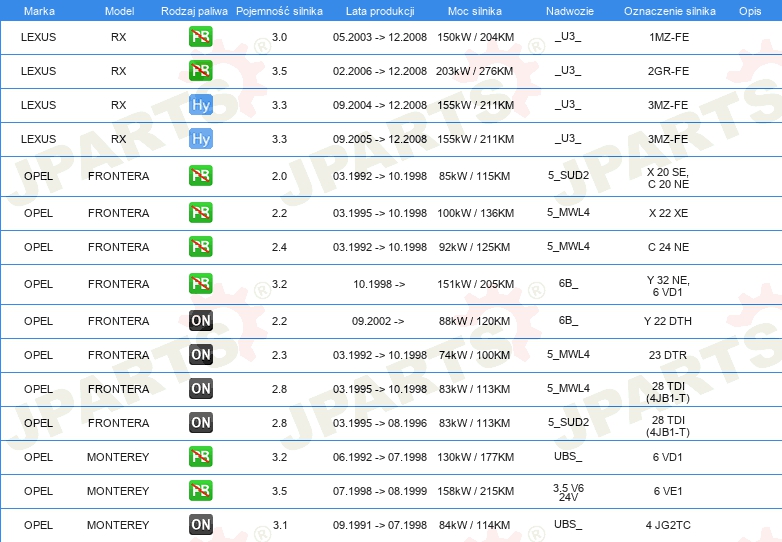Click body code 3.5 V6 24V
The image size is (782, 542).
(569, 493)
